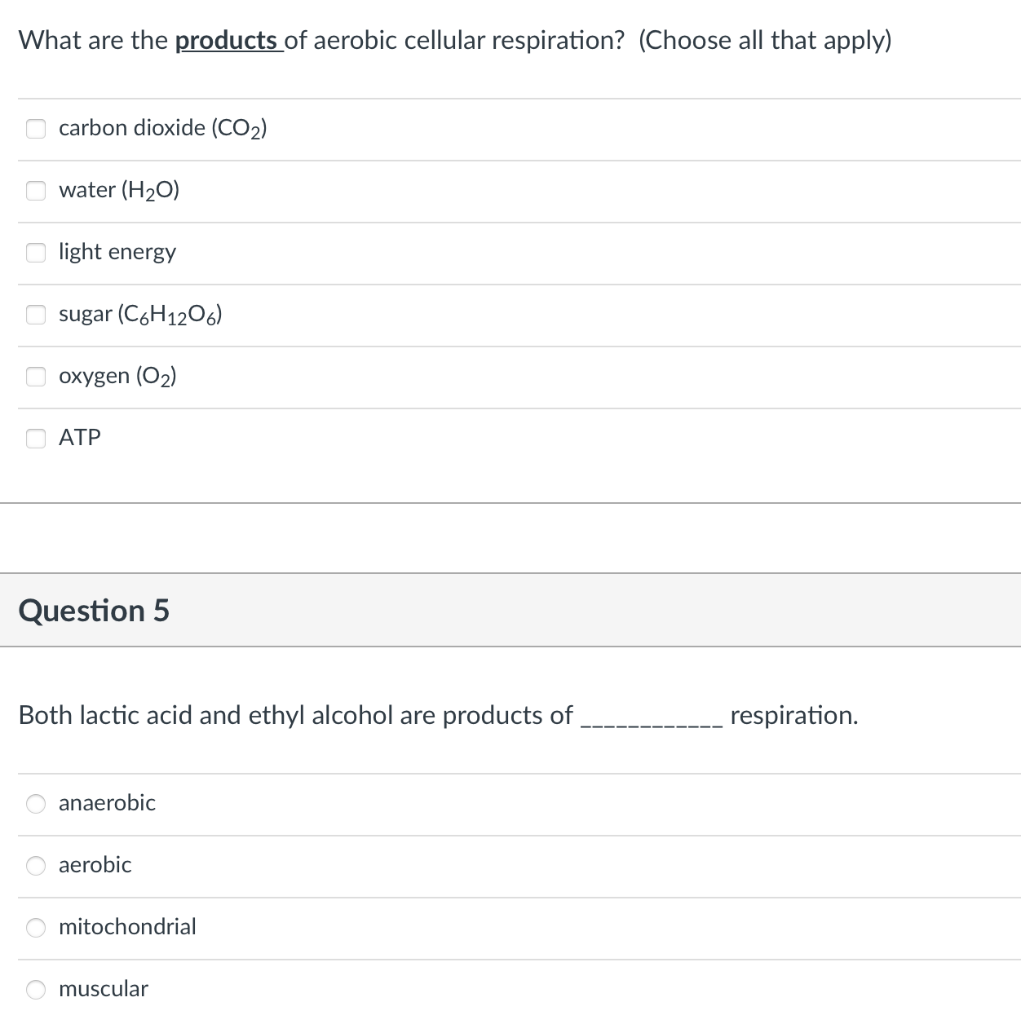Check the carbon dioxide (CO2) checkbox

(x=36, y=129)
